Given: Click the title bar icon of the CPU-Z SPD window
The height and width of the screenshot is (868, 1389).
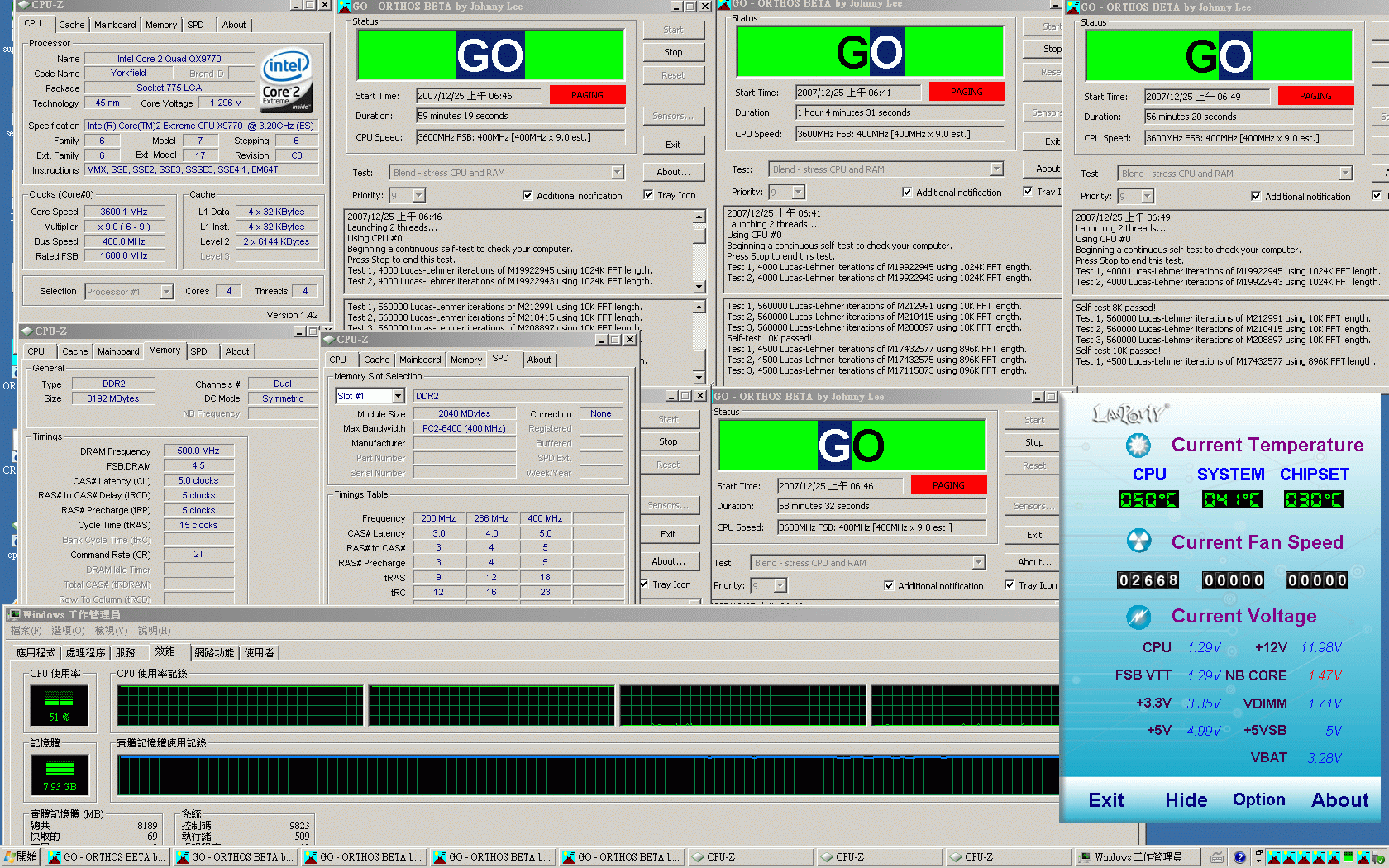Looking at the screenshot, I should click(x=328, y=339).
